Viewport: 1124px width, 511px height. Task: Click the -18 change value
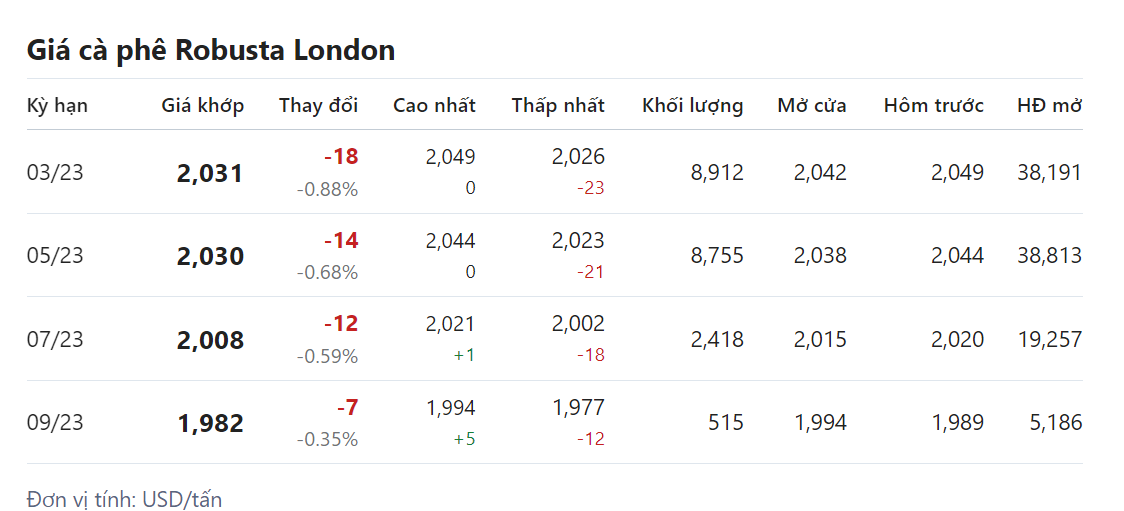pos(340,156)
